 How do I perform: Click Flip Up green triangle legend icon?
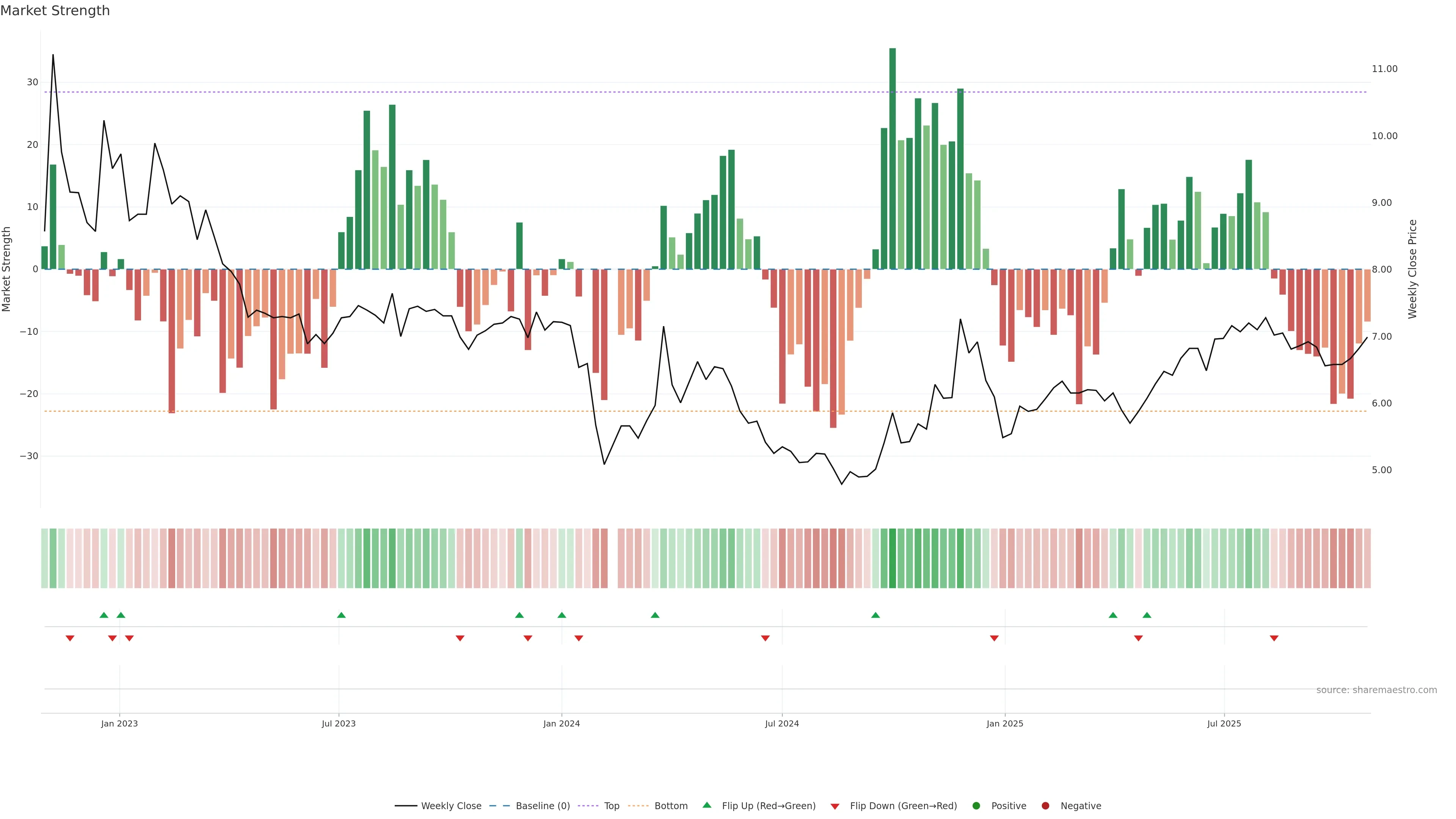tap(706, 805)
